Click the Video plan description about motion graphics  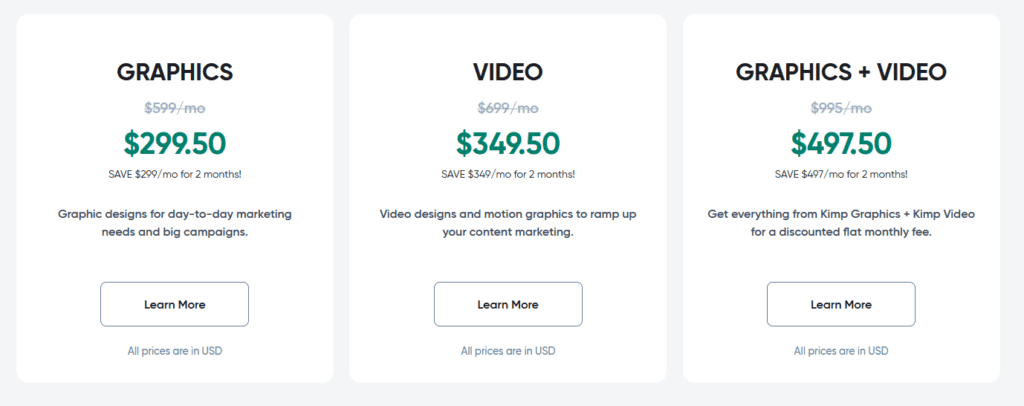pos(507,222)
